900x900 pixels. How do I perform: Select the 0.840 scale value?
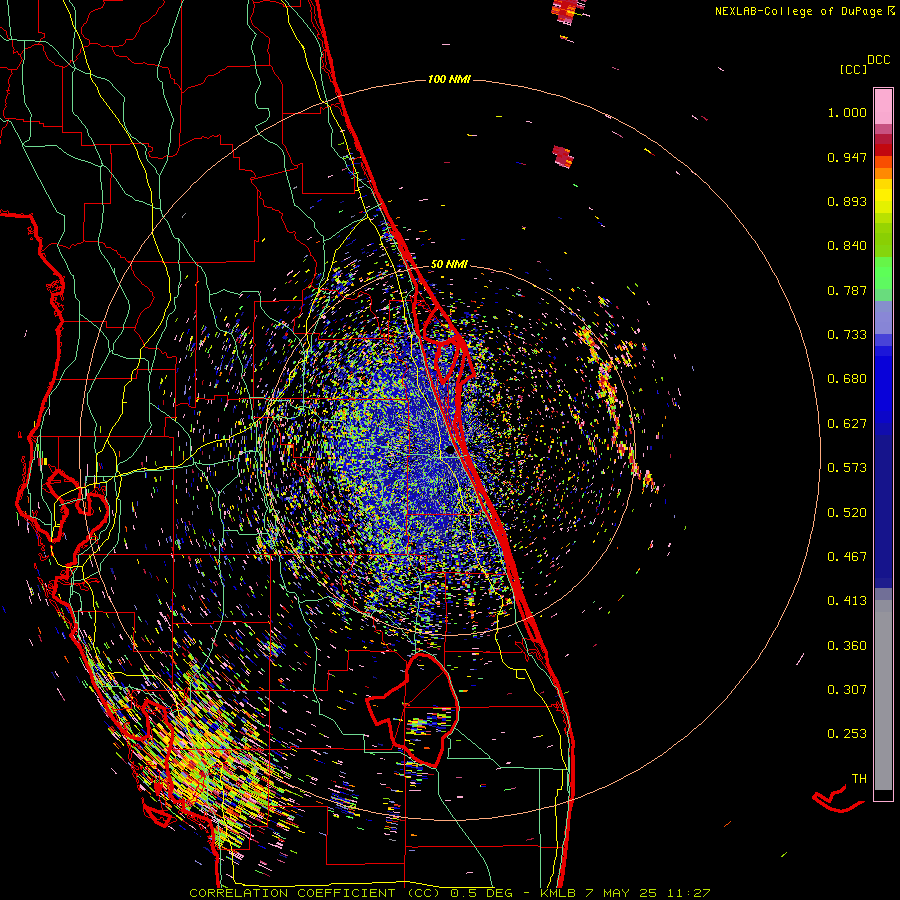pyautogui.click(x=847, y=246)
